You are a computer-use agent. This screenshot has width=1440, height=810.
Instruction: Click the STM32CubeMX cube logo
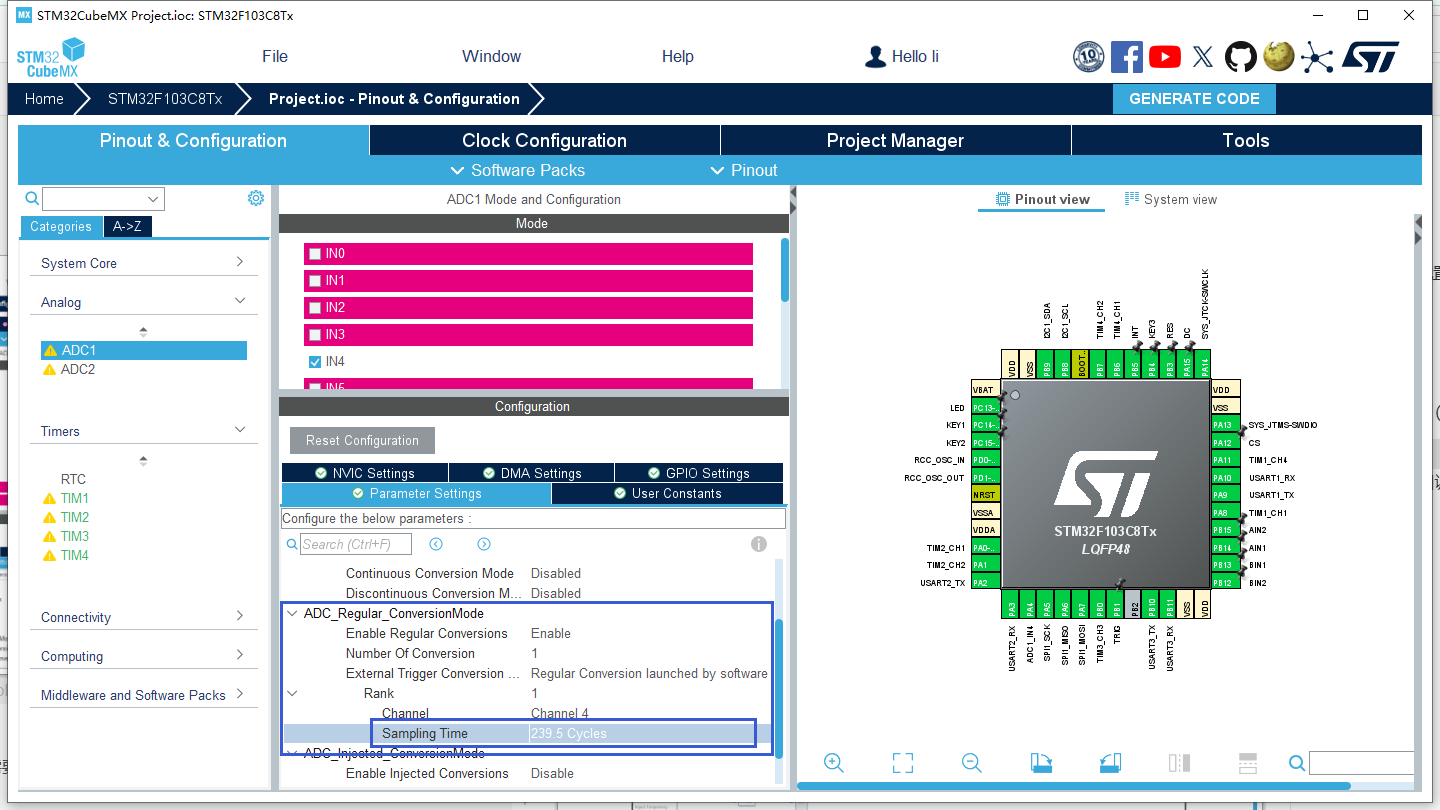click(51, 57)
